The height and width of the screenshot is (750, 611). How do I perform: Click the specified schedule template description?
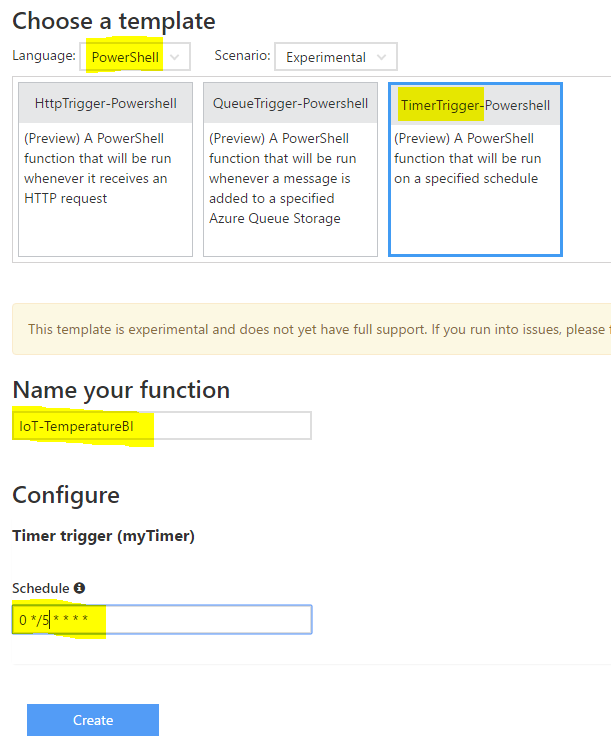468,158
